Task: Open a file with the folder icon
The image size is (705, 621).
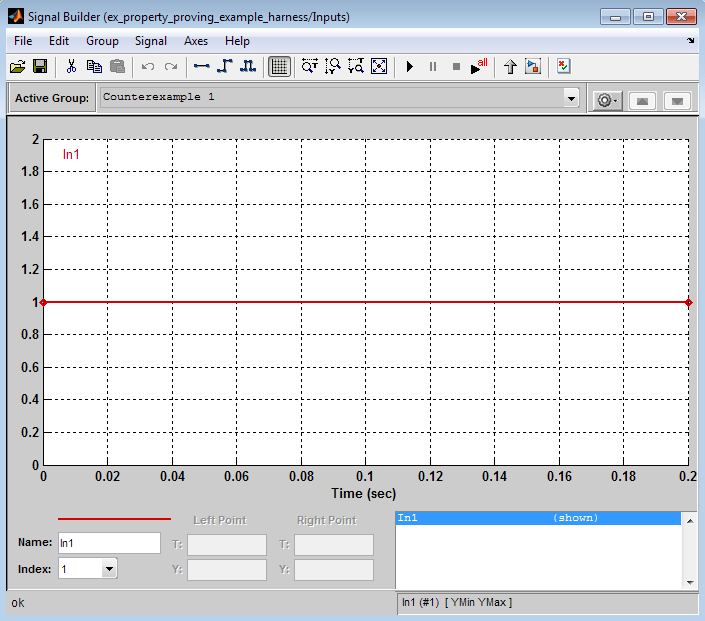Action: coord(18,67)
